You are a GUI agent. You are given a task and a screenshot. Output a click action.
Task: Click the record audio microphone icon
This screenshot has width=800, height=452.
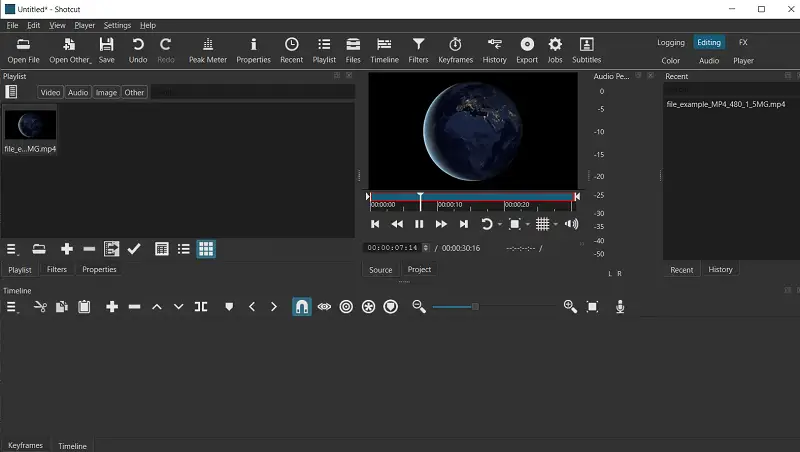tap(620, 307)
